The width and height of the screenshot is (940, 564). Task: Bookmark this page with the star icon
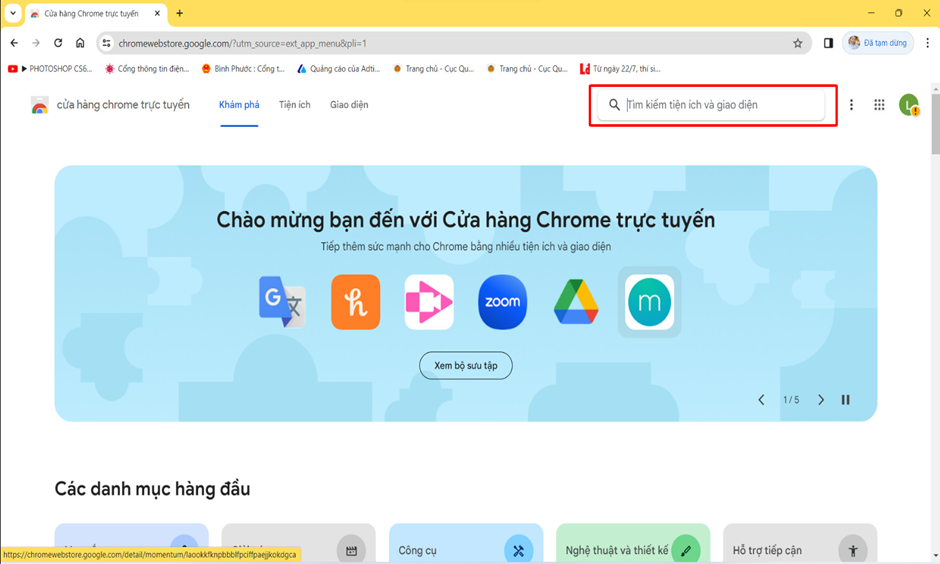[797, 43]
